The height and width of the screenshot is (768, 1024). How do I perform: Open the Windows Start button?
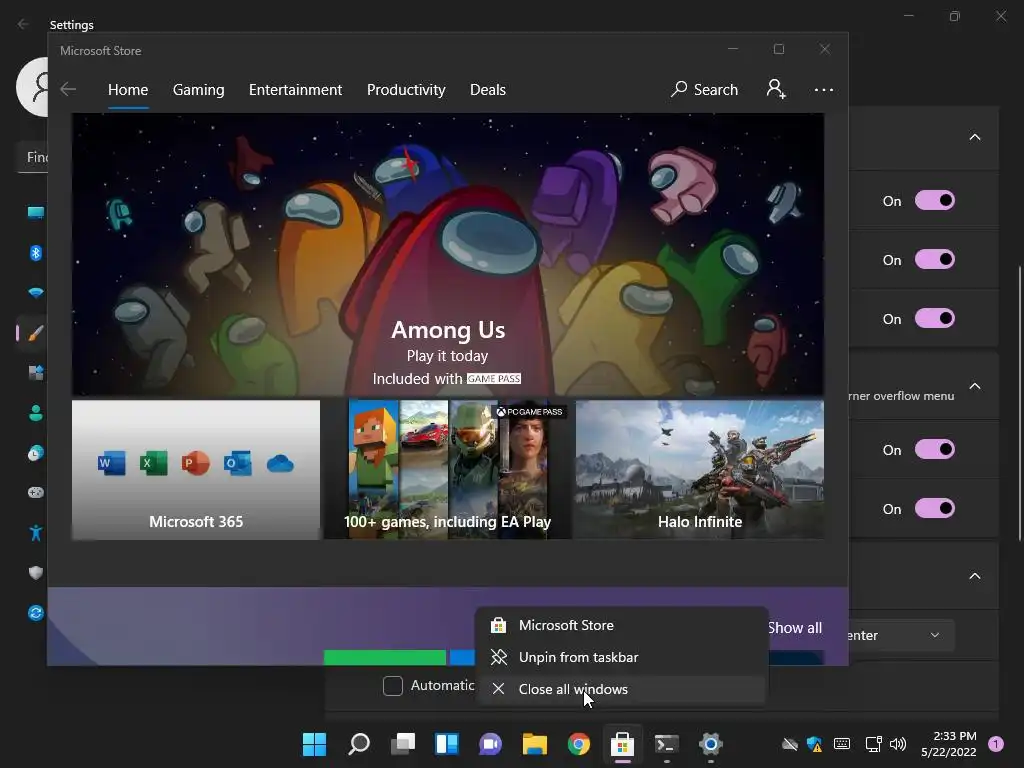pos(314,744)
